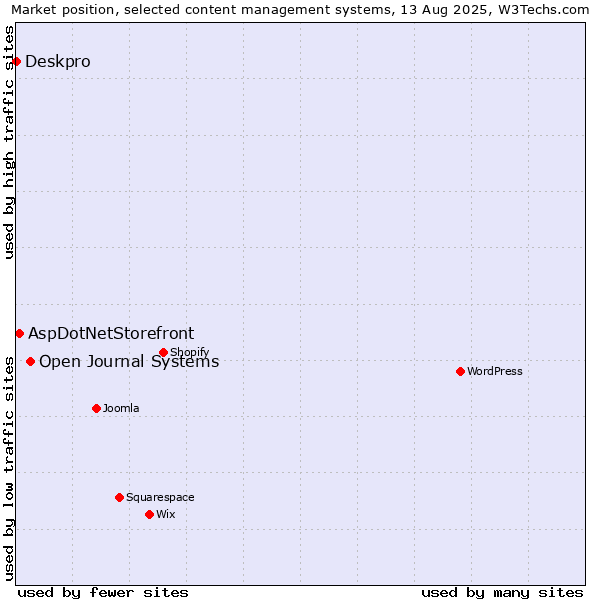Click the 'used by high traffic sites' axis label
Viewport: 600px width, 600px height.
tap(9, 142)
